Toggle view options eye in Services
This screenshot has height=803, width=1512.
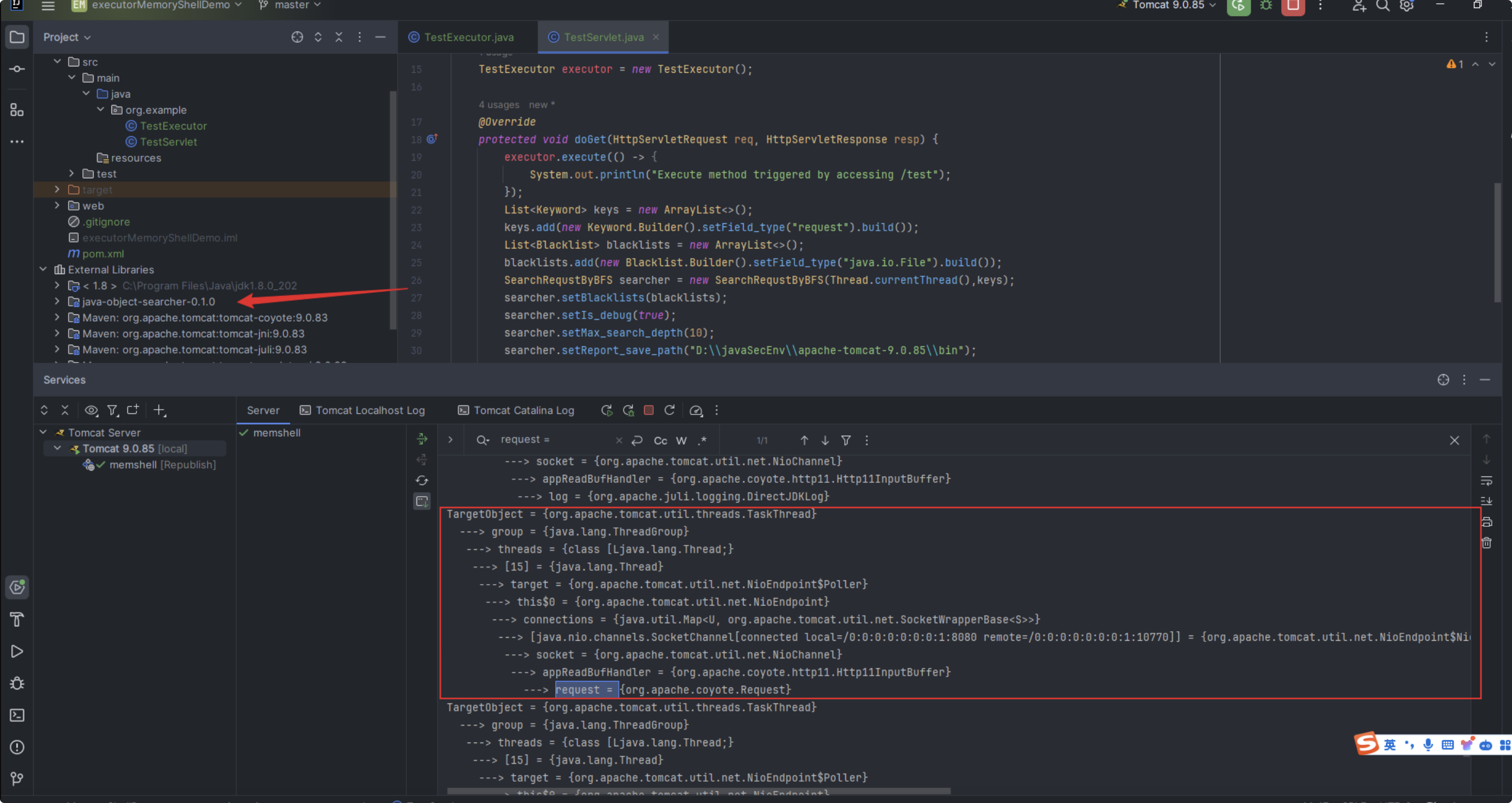92,410
